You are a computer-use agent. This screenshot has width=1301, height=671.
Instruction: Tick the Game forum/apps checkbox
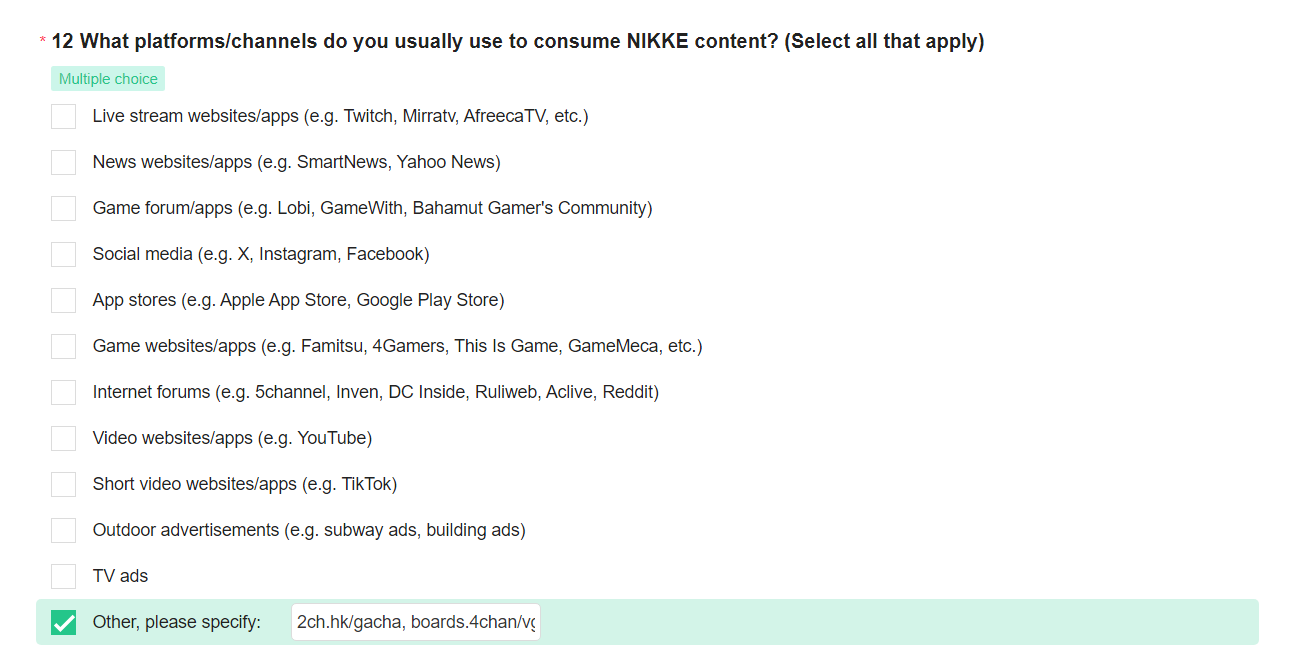63,208
